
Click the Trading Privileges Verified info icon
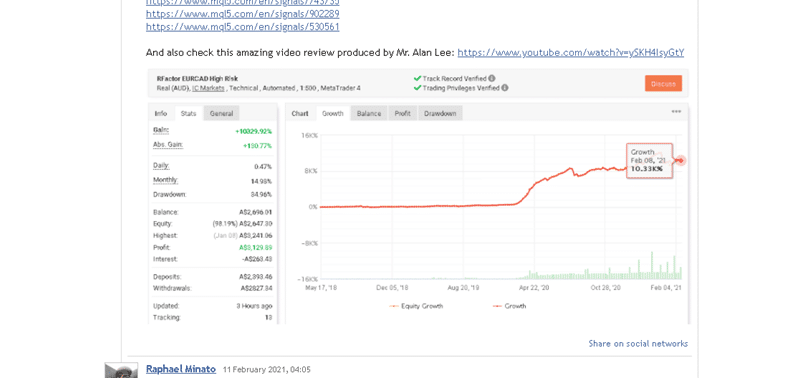(505, 88)
